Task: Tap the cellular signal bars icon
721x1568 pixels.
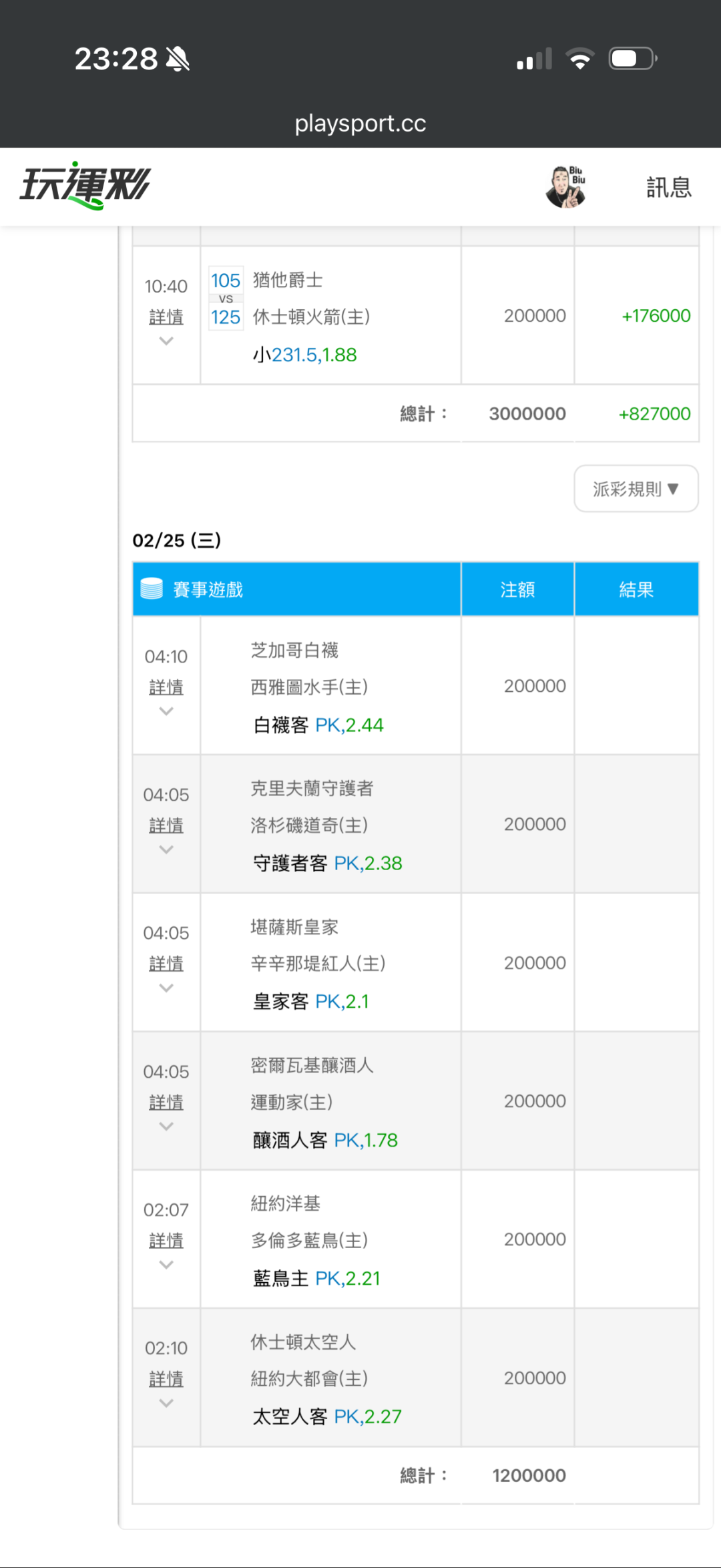Action: tap(534, 59)
